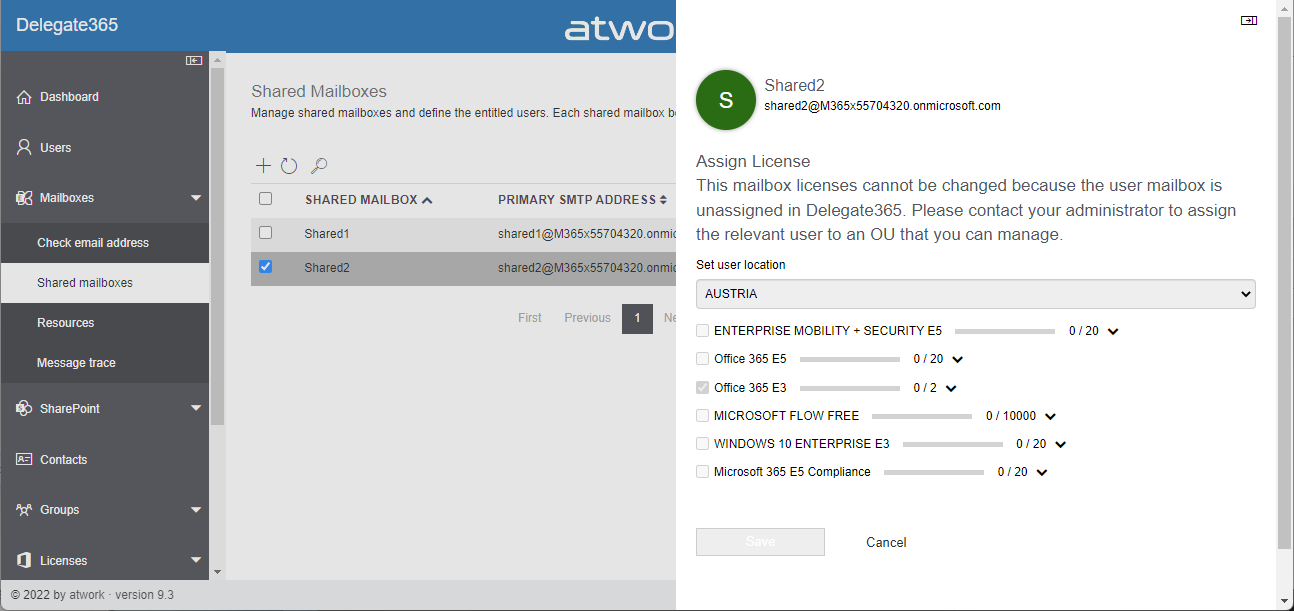This screenshot has width=1294, height=611.
Task: Go to Previous page in pagination
Action: (587, 318)
